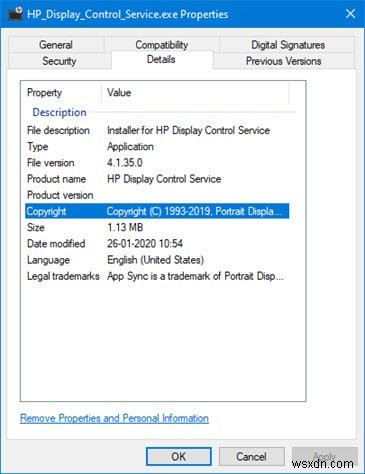Select the Product version row
The height and width of the screenshot is (474, 365).
tap(157, 195)
